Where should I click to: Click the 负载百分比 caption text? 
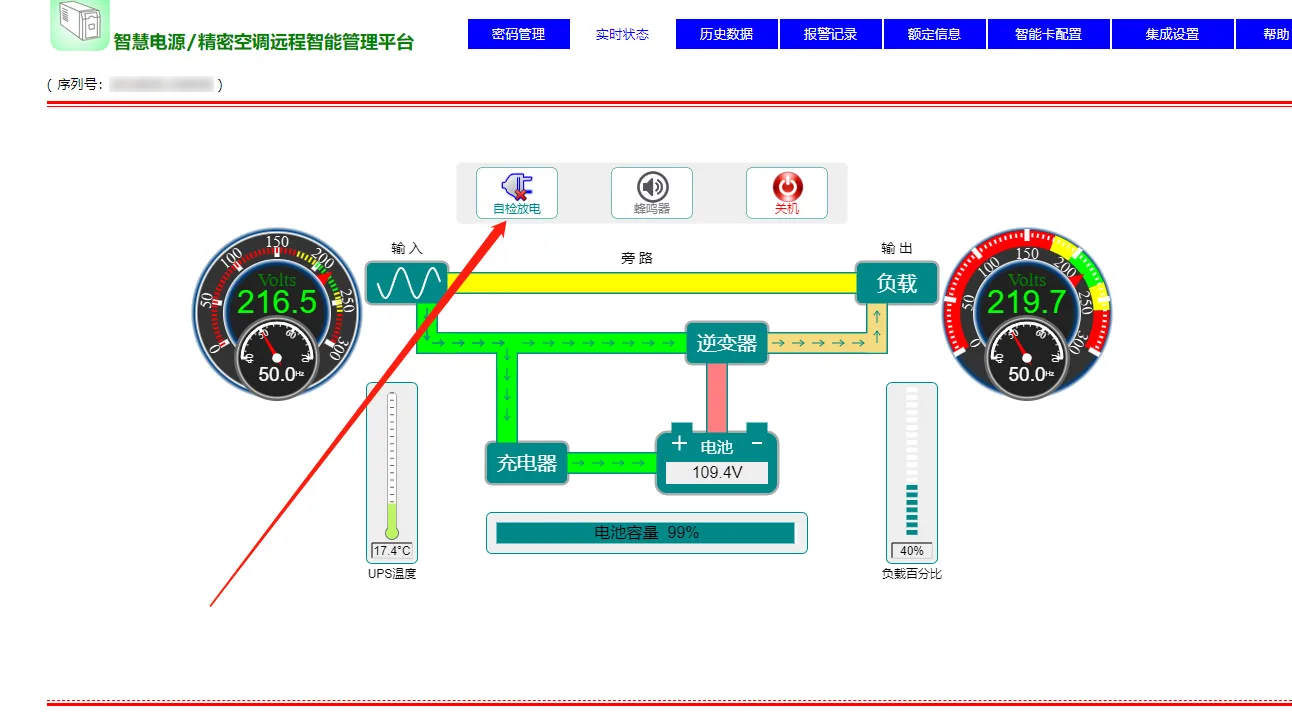click(912, 574)
